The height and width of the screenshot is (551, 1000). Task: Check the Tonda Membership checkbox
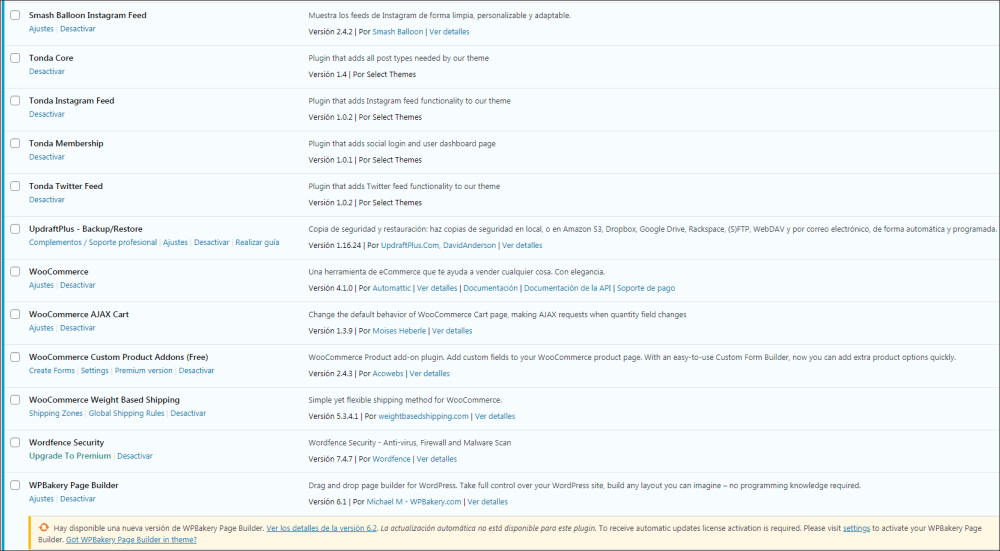click(15, 143)
